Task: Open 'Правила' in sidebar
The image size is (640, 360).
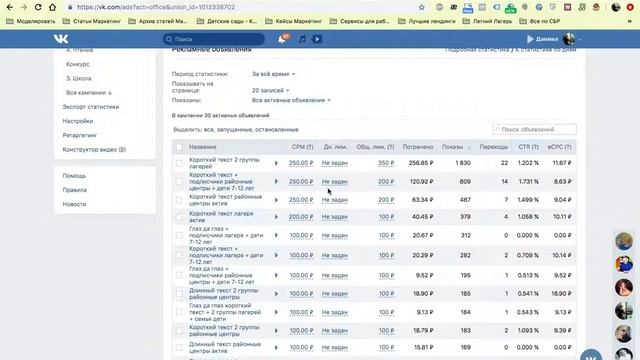Action: [74, 190]
